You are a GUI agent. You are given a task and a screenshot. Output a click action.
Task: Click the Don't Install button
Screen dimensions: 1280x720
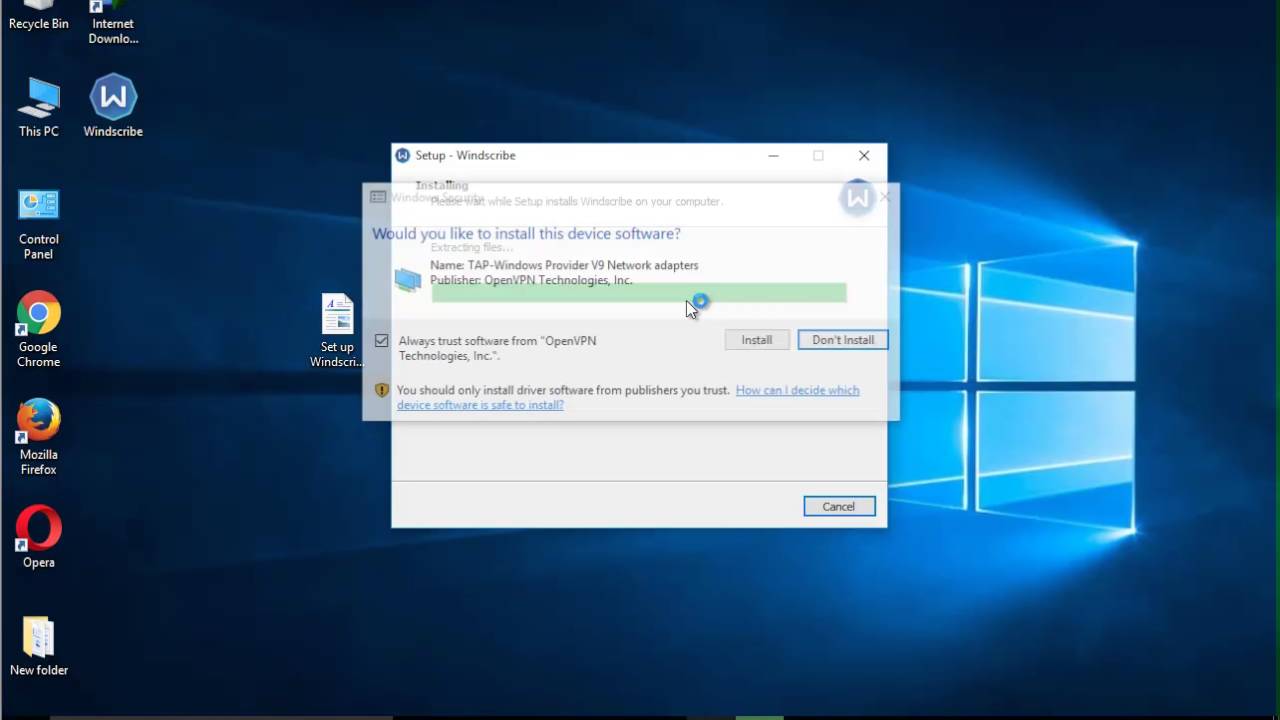[x=843, y=340]
